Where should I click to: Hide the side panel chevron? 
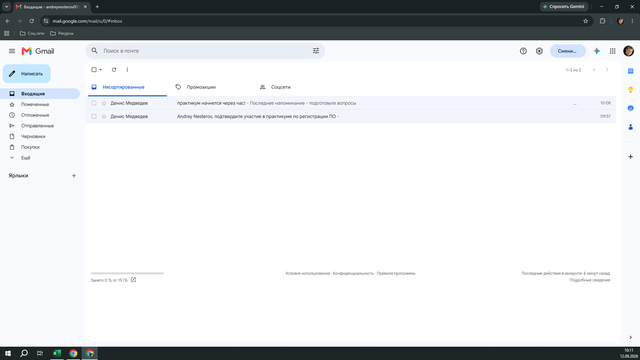point(631,338)
